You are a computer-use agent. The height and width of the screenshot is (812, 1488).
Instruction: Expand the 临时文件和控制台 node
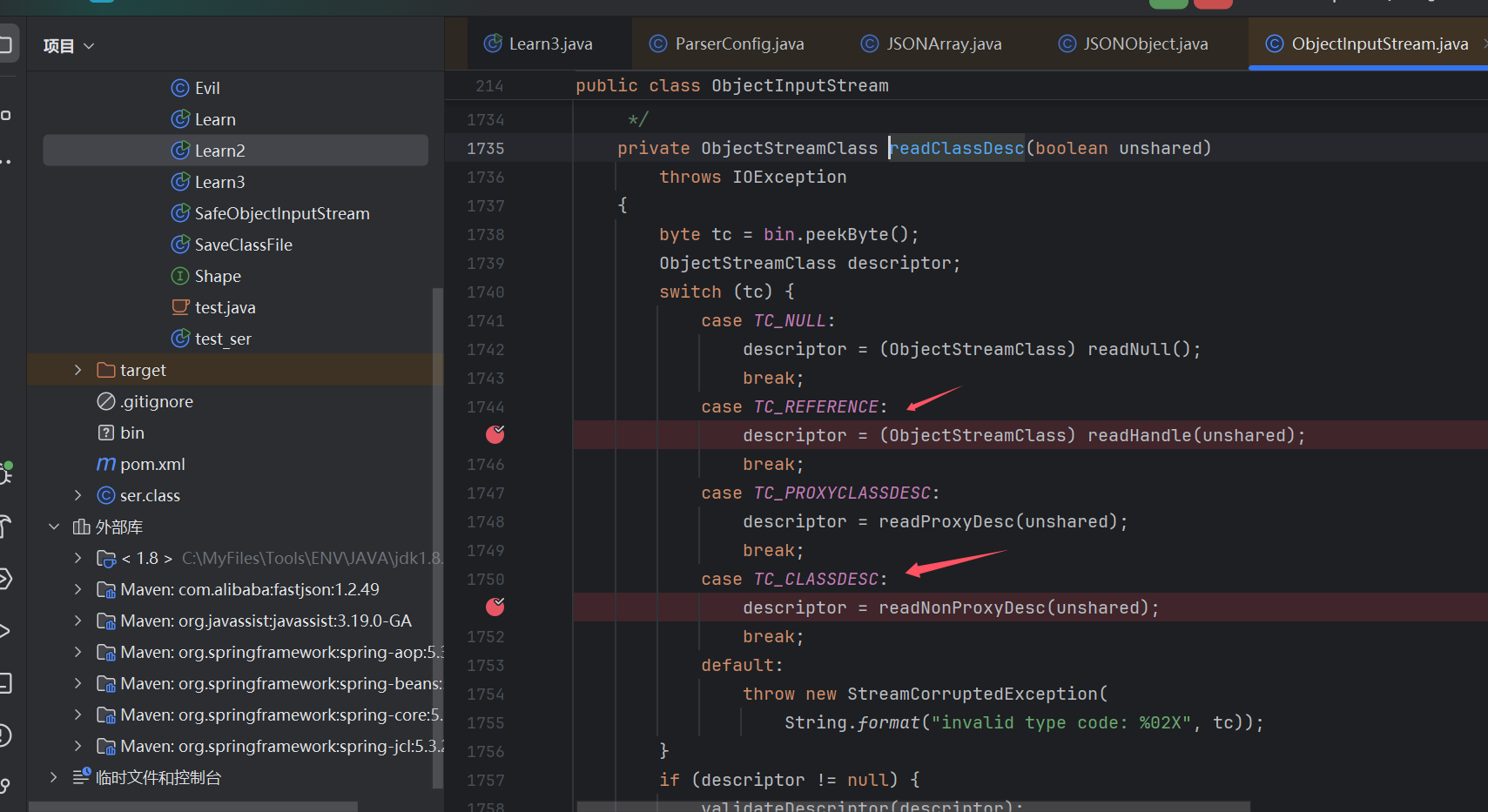pyautogui.click(x=54, y=777)
